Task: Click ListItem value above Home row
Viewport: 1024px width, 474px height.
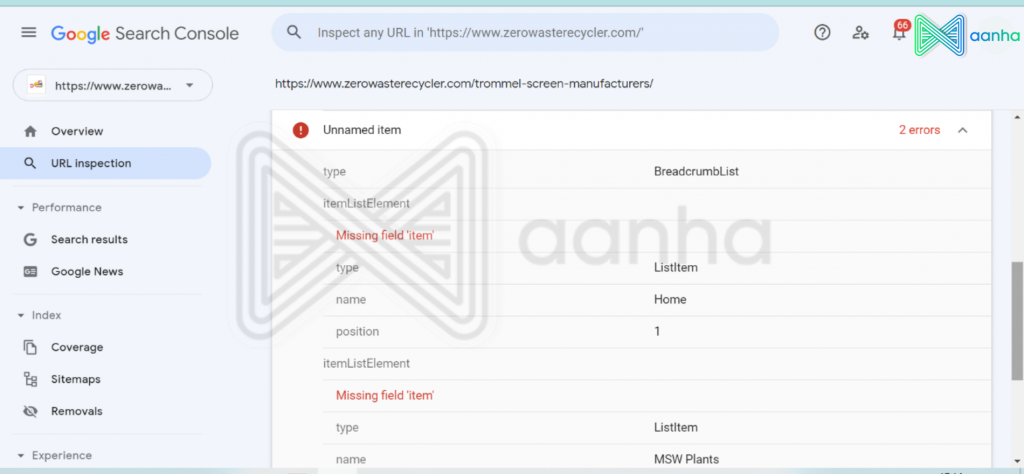Action: pos(676,268)
